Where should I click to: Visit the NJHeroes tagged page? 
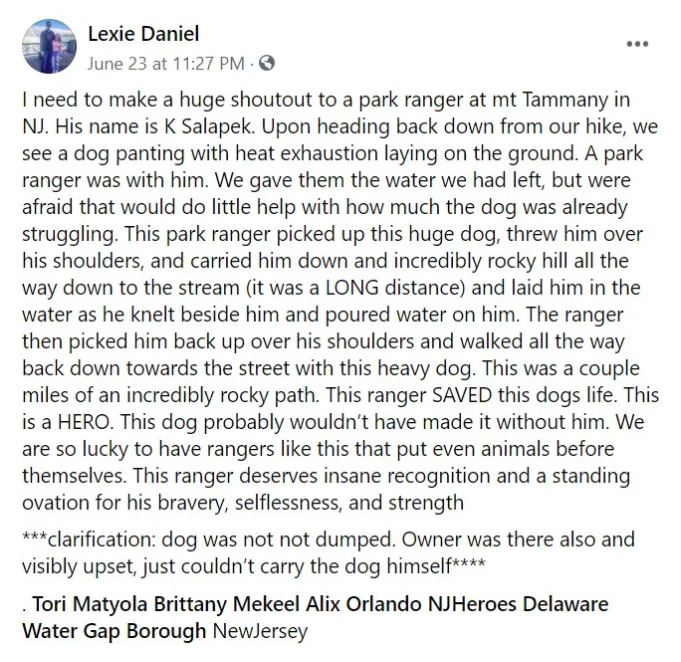(472, 604)
